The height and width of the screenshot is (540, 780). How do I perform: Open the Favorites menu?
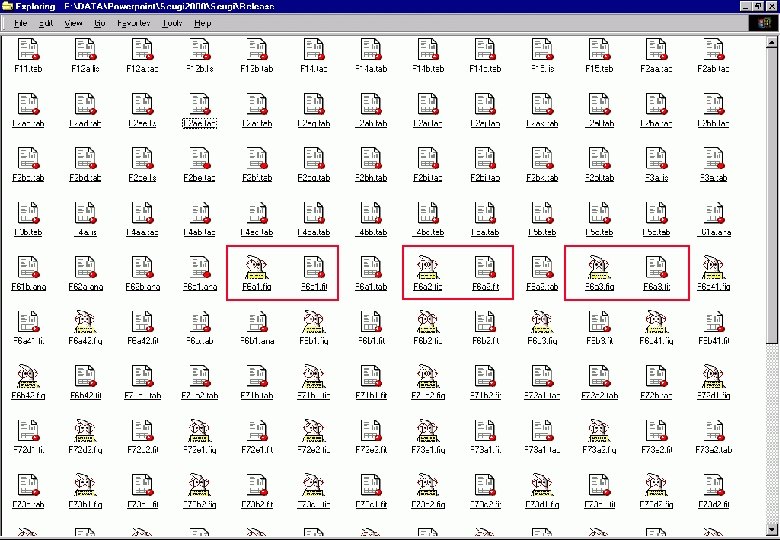point(134,23)
